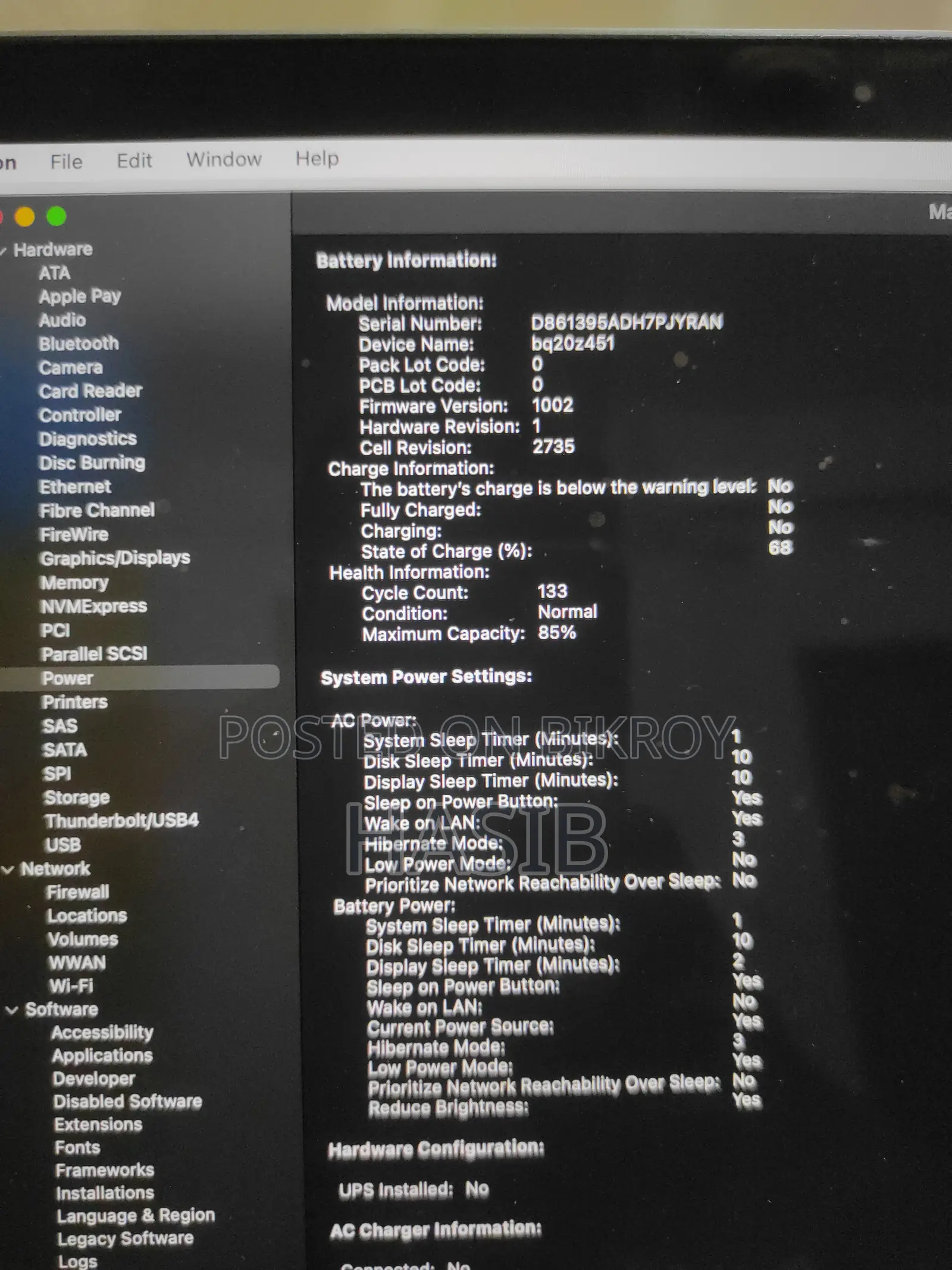
Task: Select Extensions under Software
Action: click(x=98, y=1125)
